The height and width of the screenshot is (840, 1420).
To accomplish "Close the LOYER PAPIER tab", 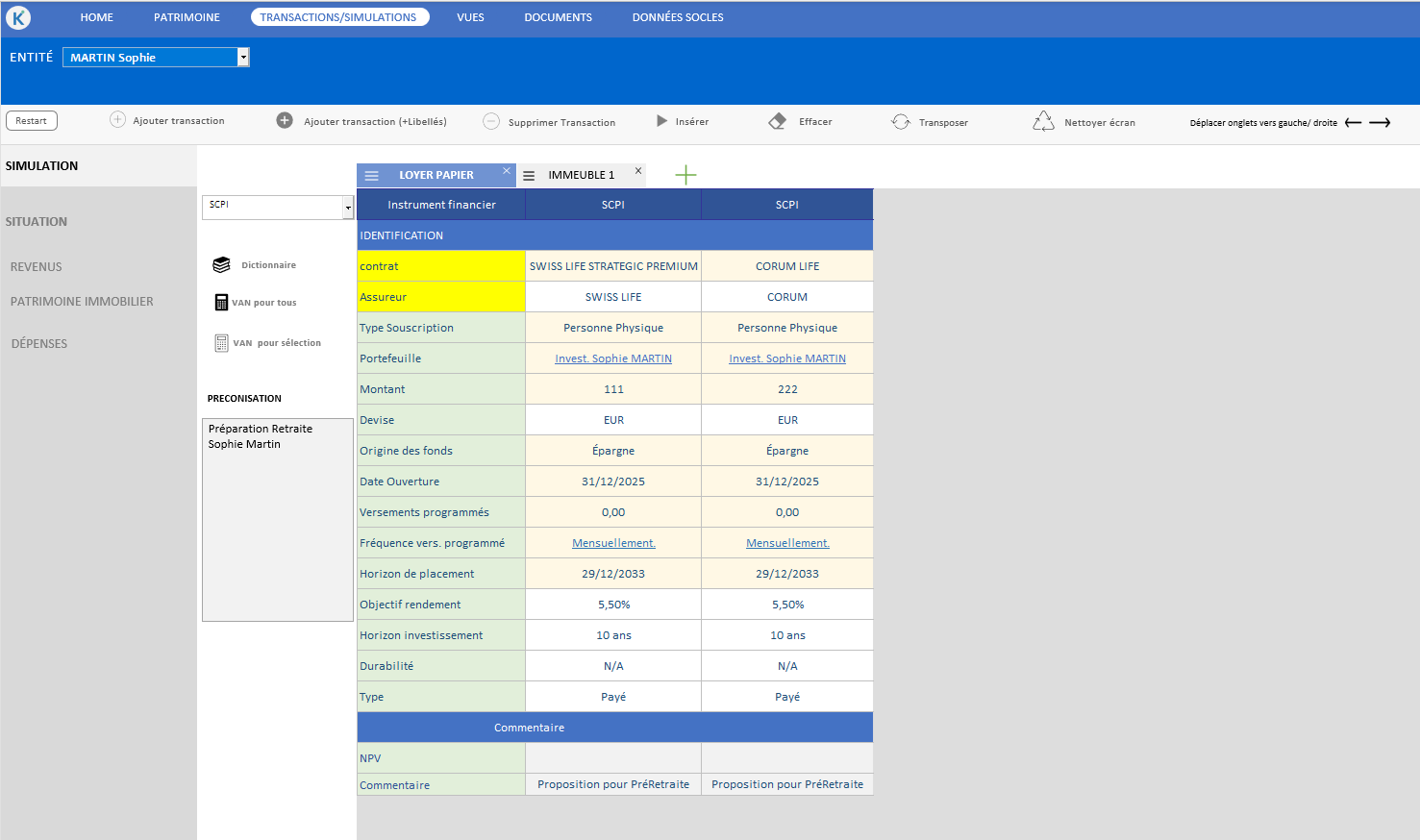I will (x=507, y=171).
